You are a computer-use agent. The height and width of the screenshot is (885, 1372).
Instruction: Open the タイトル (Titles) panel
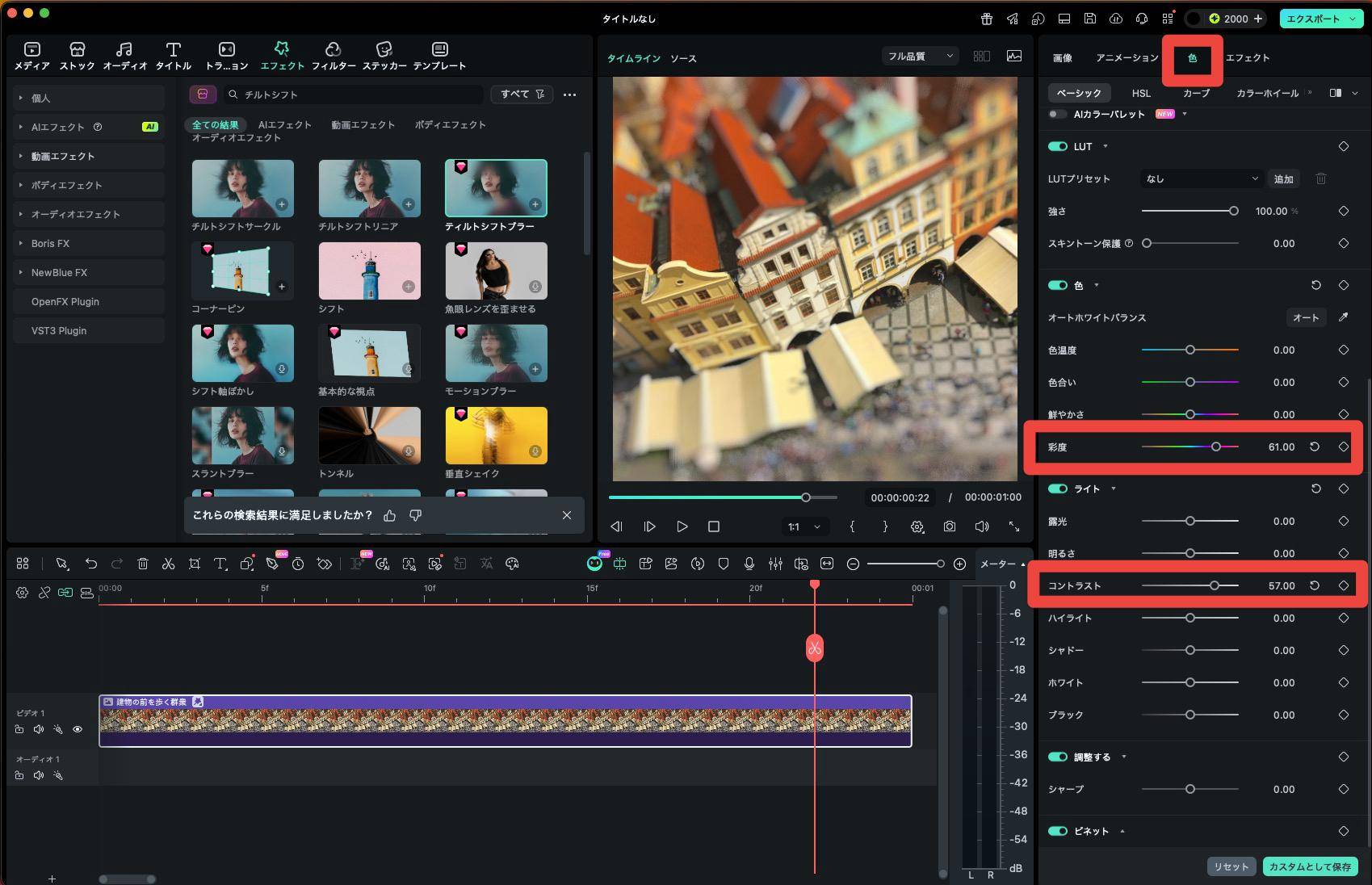pyautogui.click(x=173, y=56)
